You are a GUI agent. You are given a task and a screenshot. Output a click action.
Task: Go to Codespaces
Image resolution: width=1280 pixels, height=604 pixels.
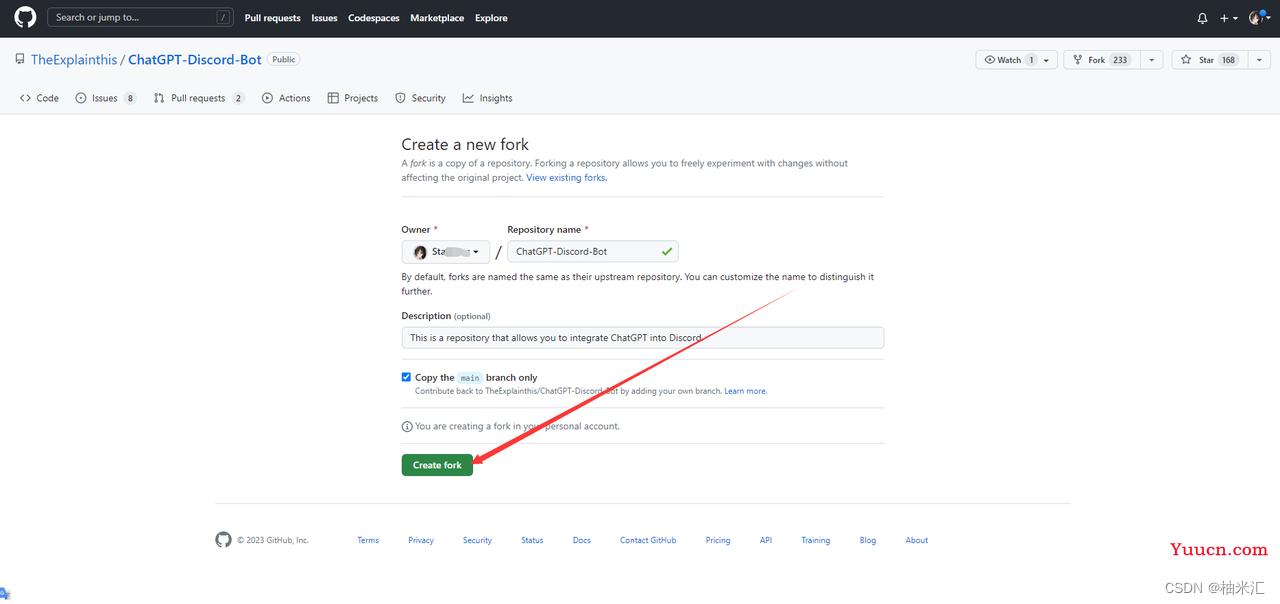374,18
